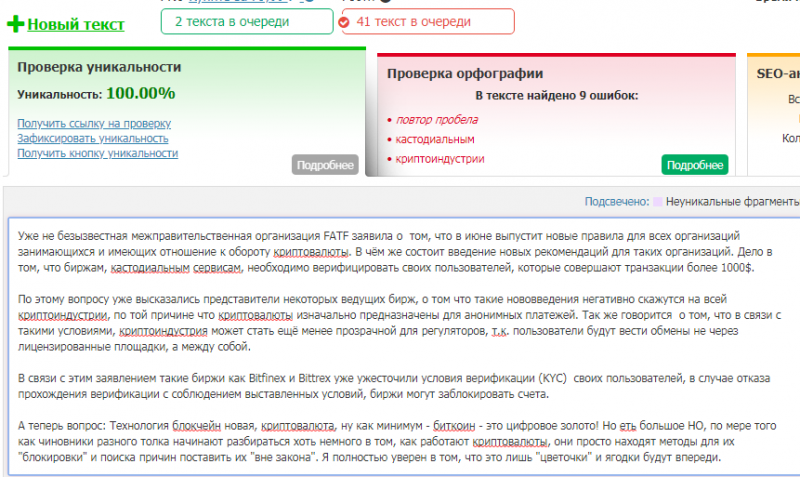Click the green plus icon beside Новый текст
This screenshot has width=800, height=477.
pos(15,24)
